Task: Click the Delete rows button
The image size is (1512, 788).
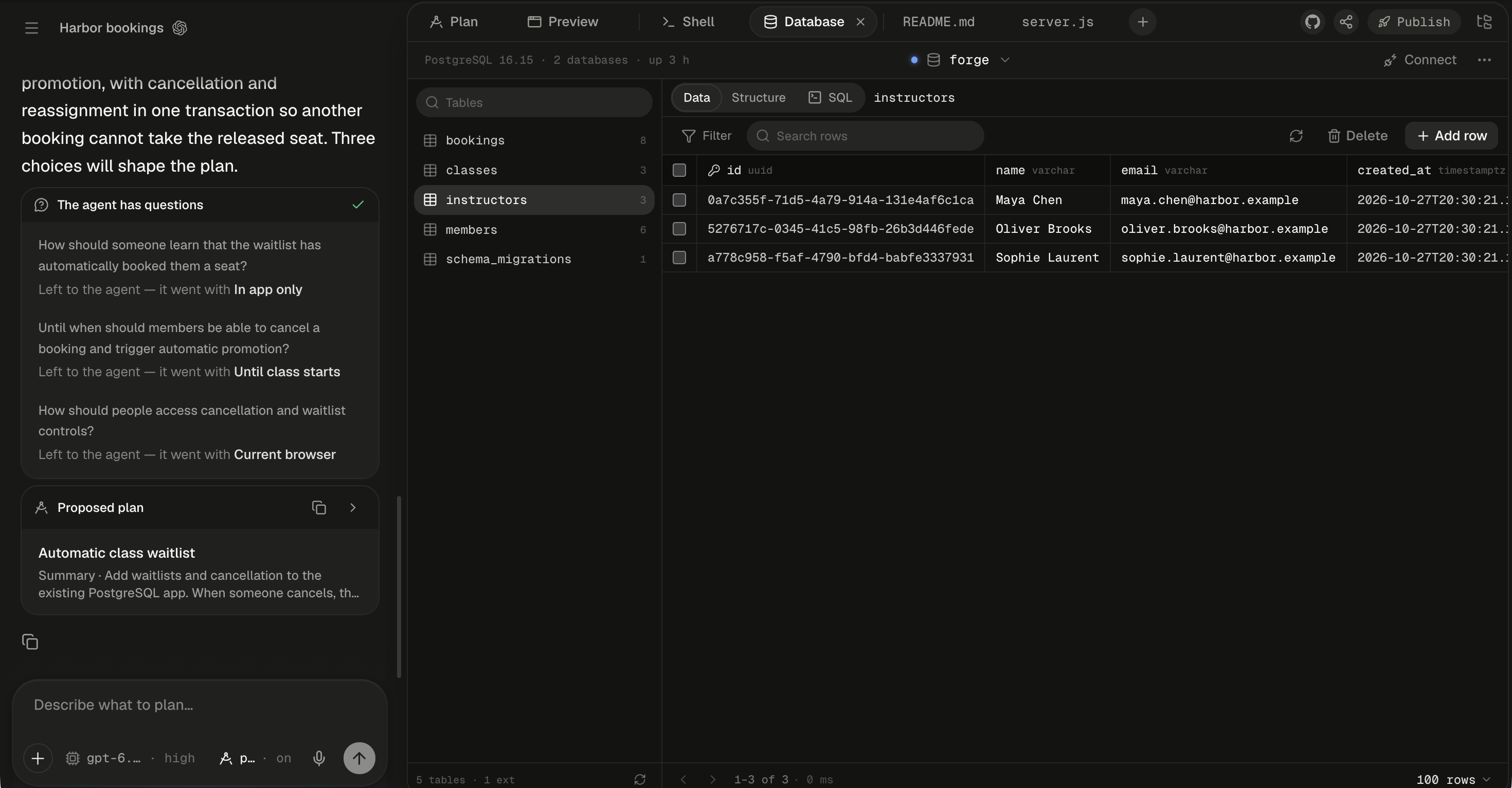Action: click(x=1358, y=136)
